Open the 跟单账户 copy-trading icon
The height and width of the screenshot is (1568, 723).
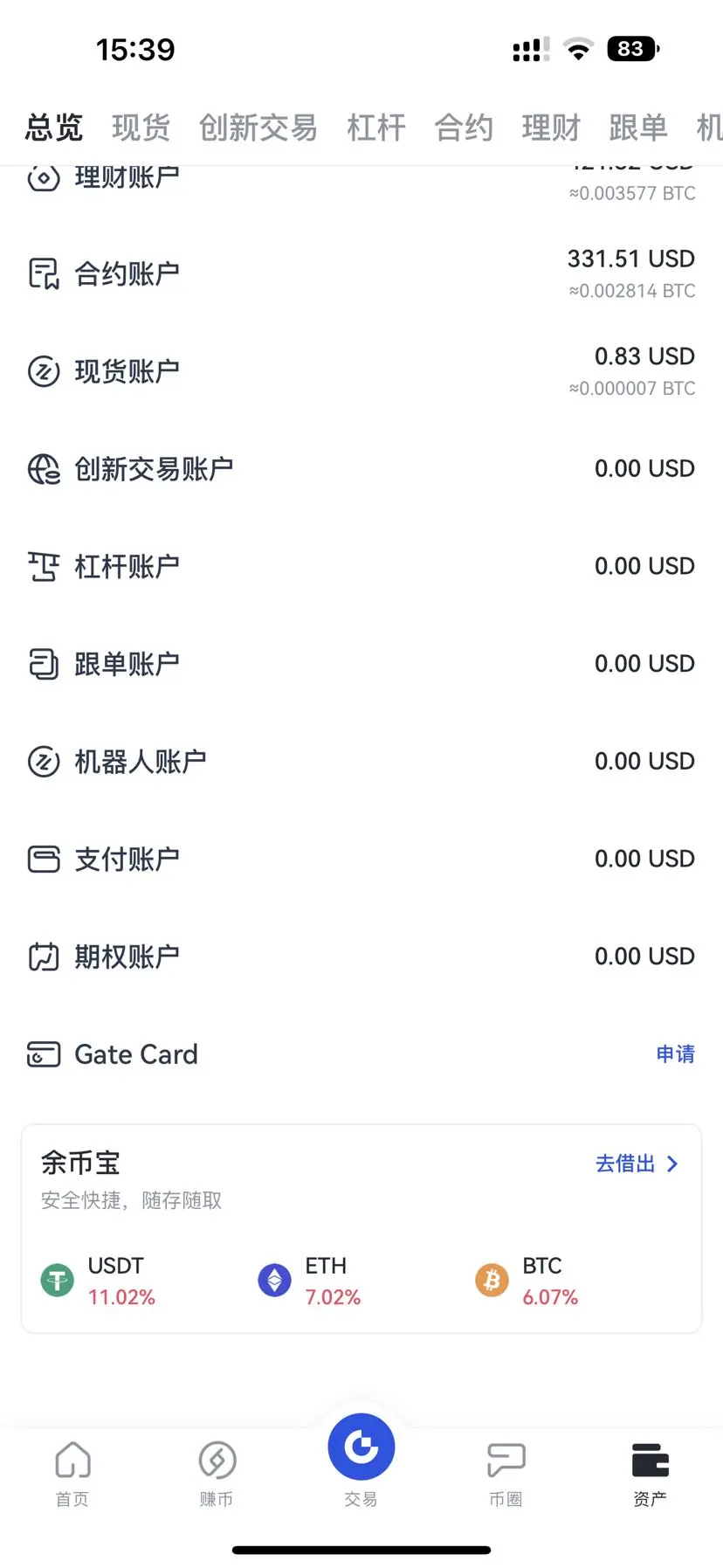[44, 664]
